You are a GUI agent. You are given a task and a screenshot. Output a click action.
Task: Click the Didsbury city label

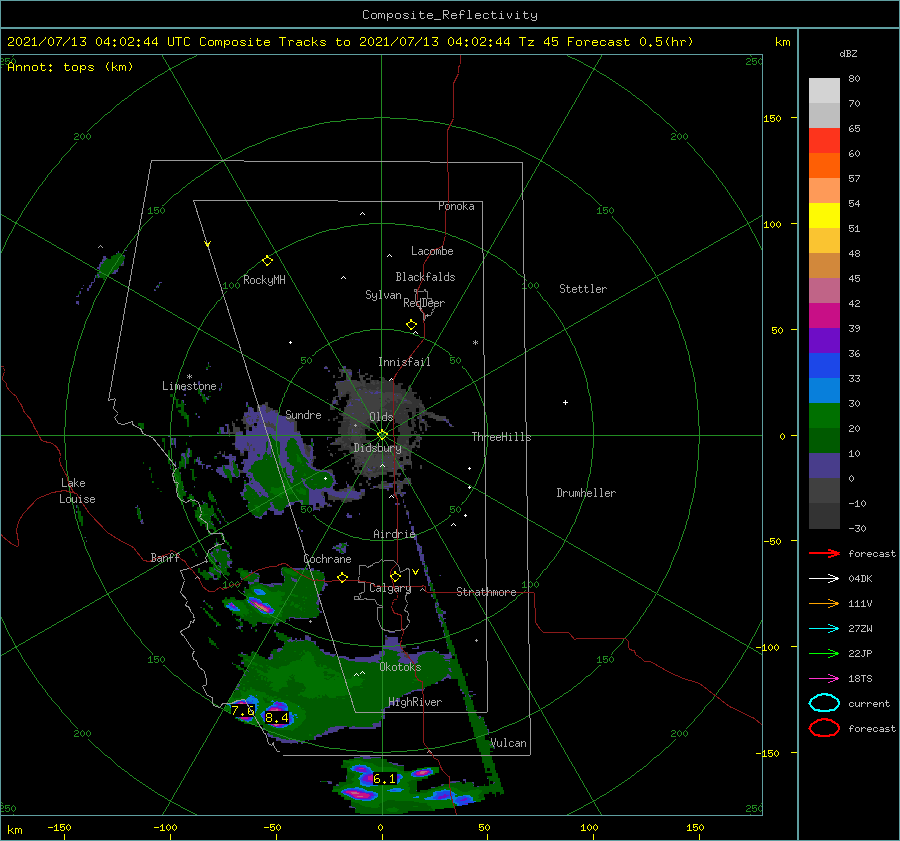coord(377,448)
